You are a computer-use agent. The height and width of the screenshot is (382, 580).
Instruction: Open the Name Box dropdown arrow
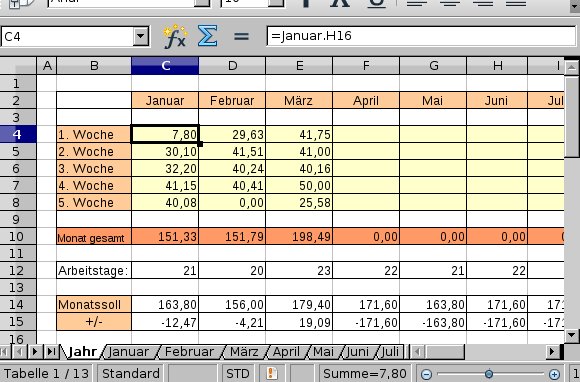(141, 36)
